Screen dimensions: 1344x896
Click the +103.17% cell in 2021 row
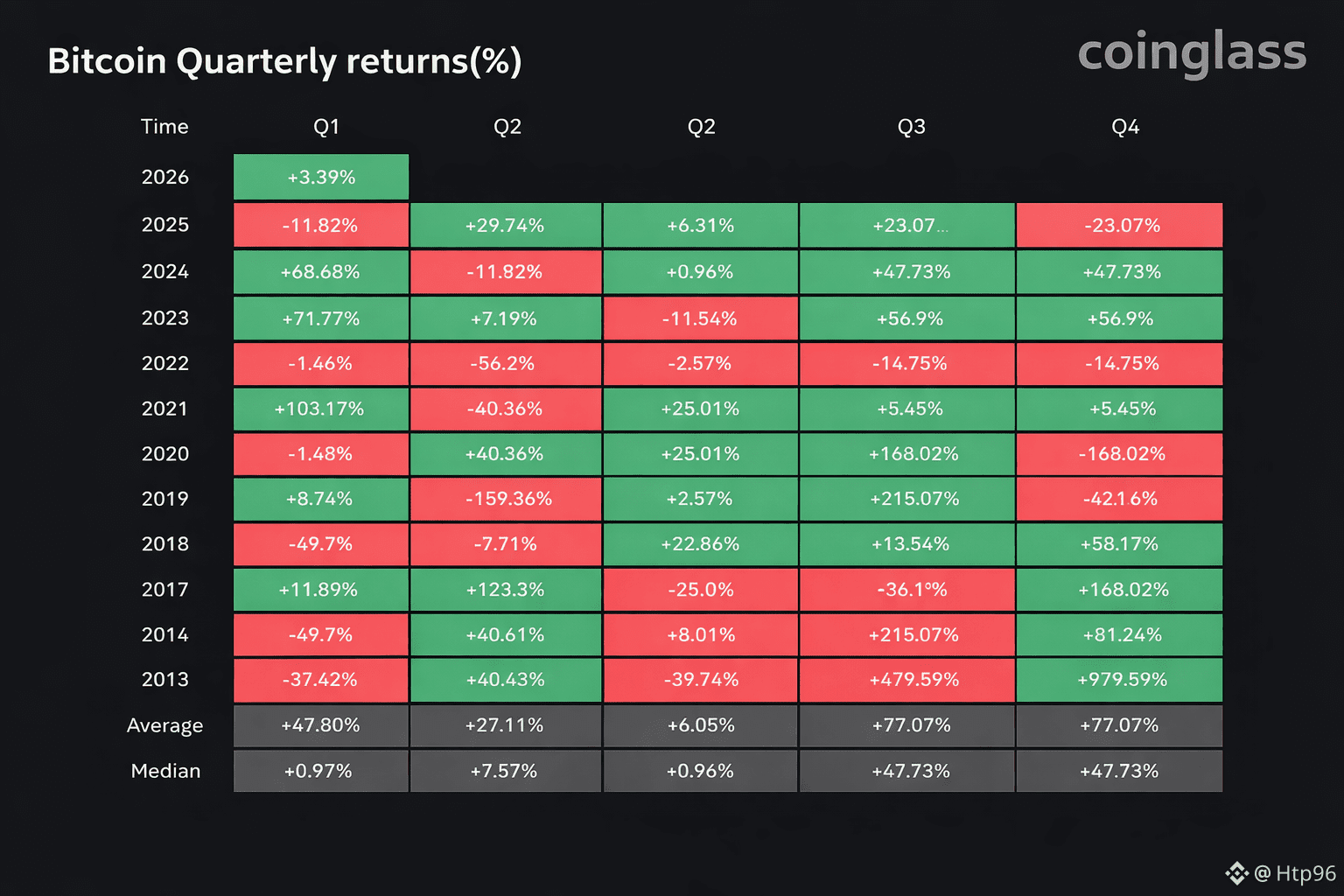[320, 409]
